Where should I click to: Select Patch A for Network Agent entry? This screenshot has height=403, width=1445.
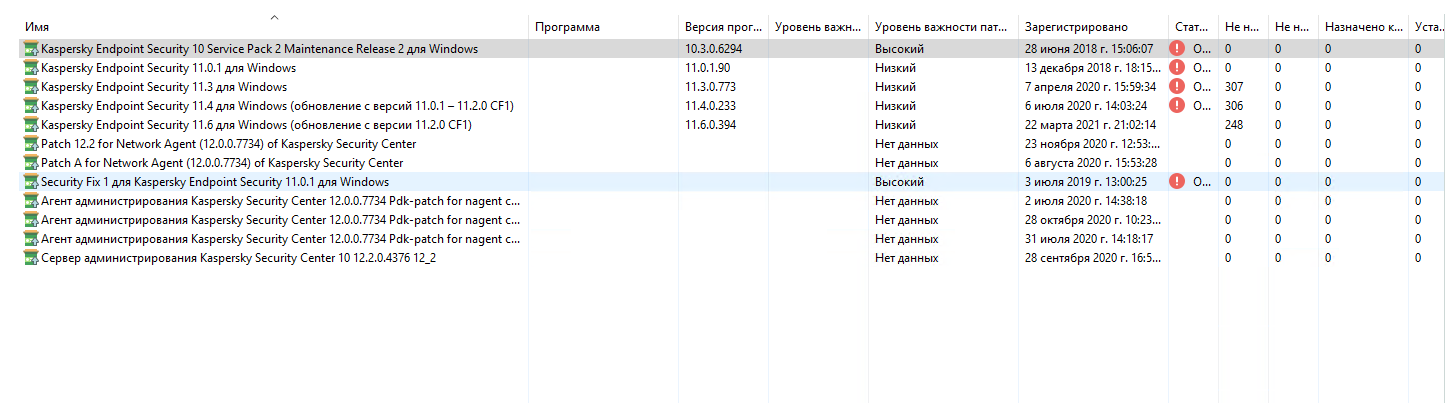pos(222,163)
